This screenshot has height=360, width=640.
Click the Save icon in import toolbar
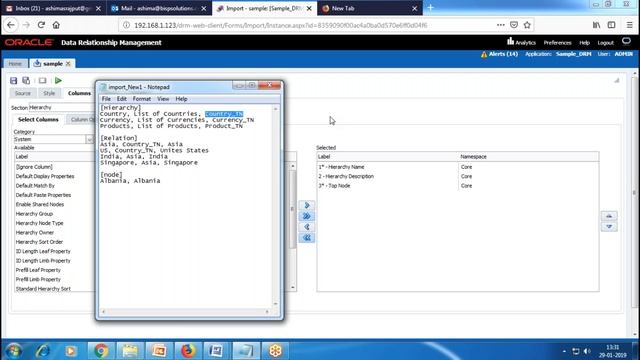point(13,80)
